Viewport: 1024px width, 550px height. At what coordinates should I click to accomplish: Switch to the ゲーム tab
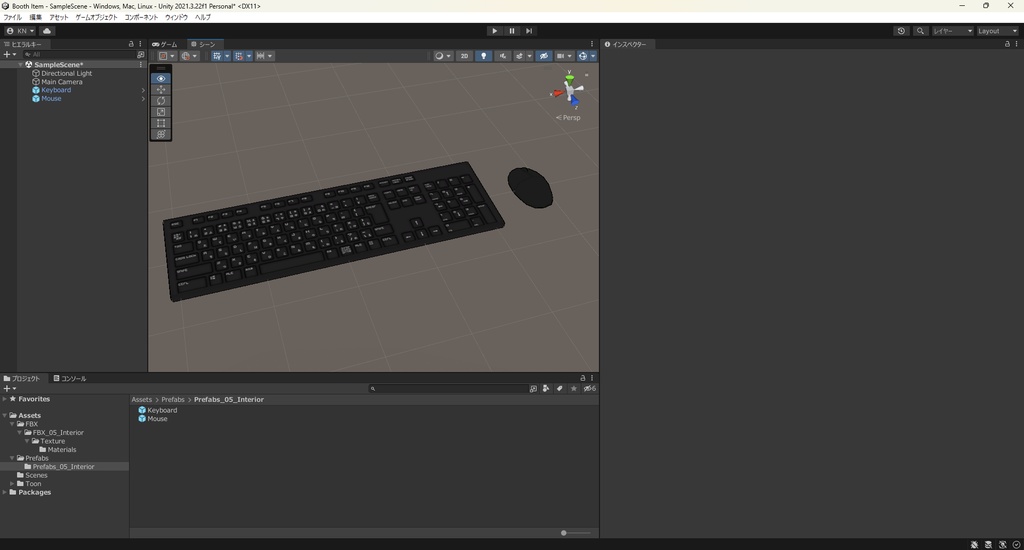pyautogui.click(x=165, y=44)
